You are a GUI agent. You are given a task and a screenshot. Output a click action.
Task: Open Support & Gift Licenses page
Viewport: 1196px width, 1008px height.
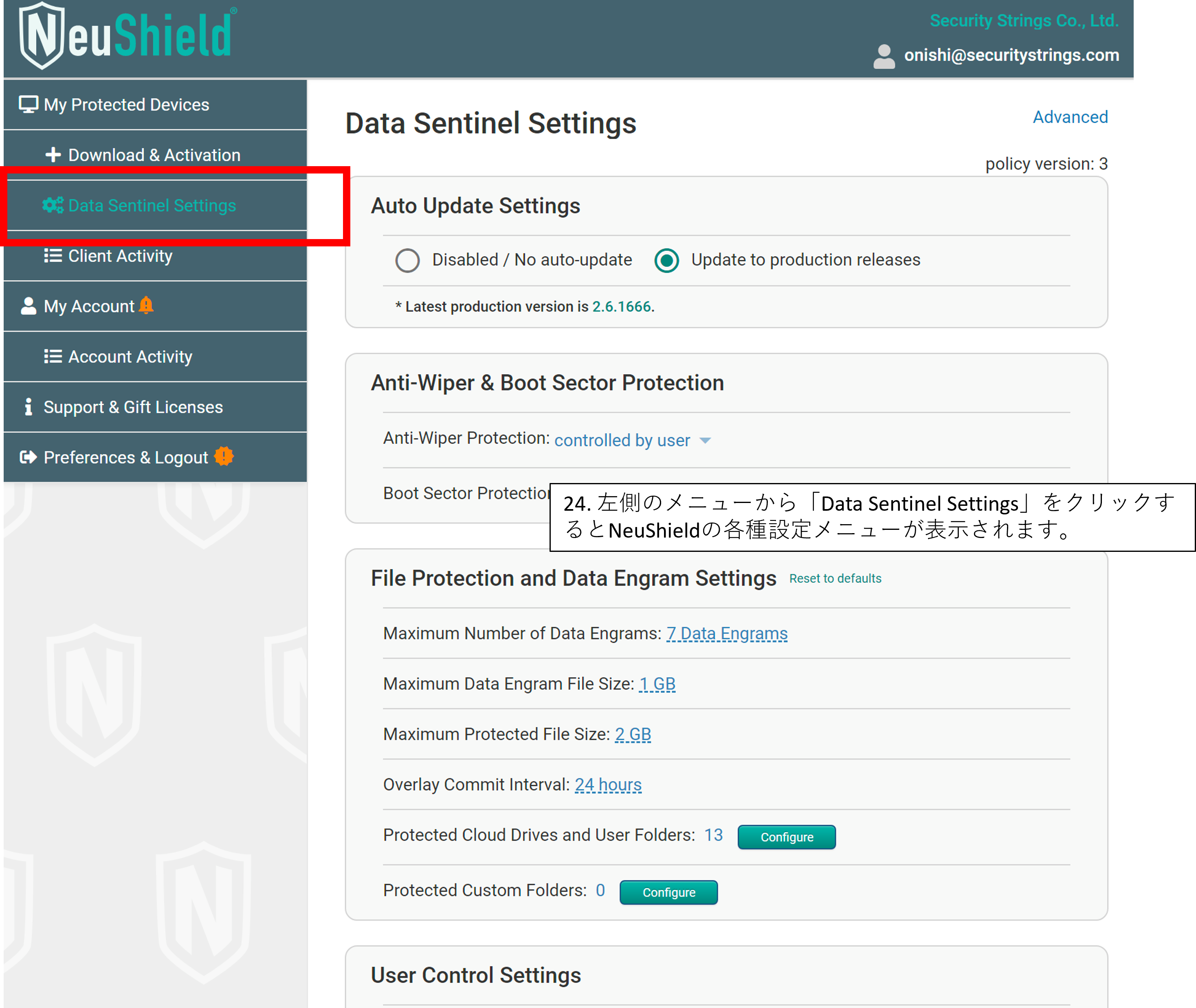[x=156, y=406]
